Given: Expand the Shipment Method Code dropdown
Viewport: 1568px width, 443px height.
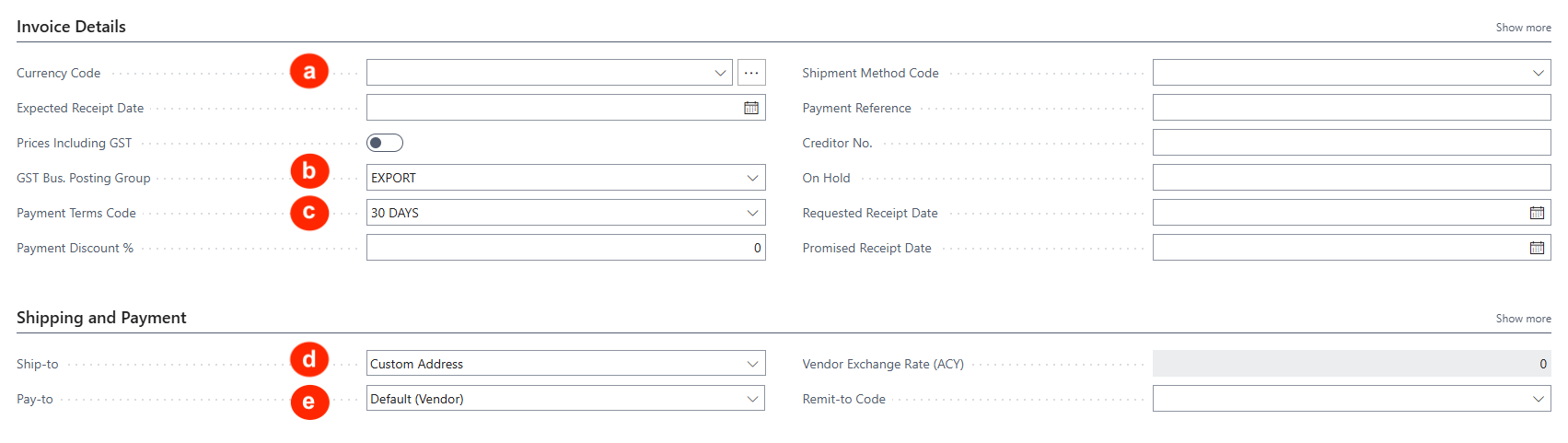Looking at the screenshot, I should [1538, 73].
